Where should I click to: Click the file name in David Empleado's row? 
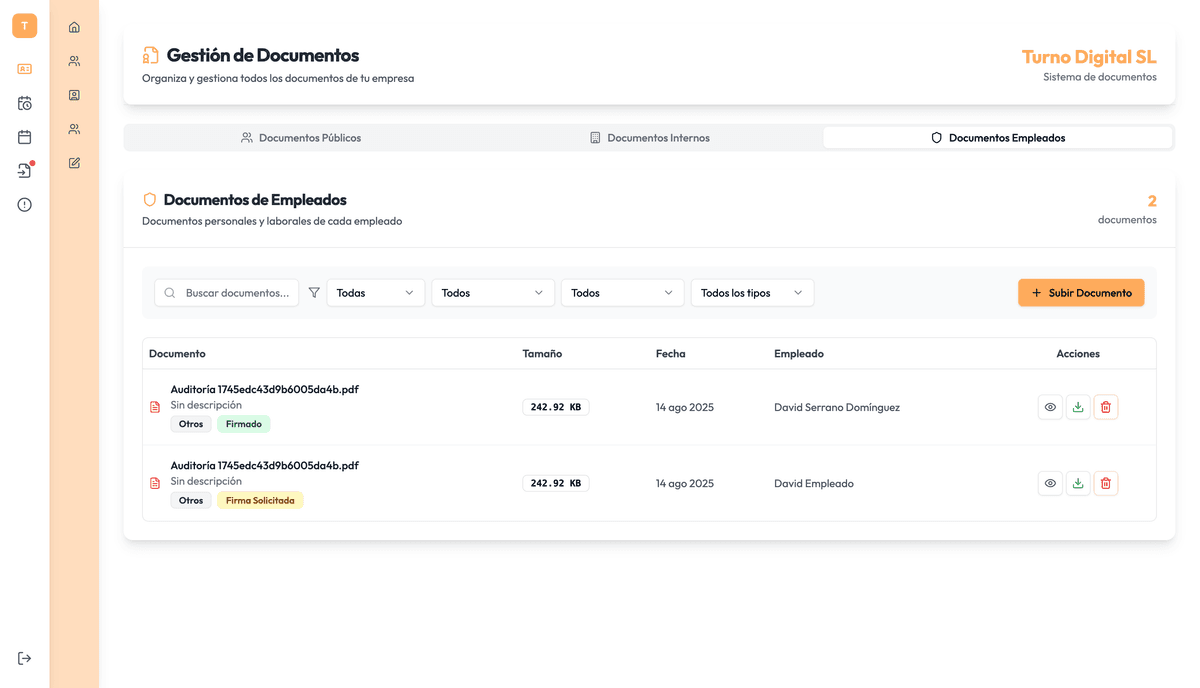265,465
